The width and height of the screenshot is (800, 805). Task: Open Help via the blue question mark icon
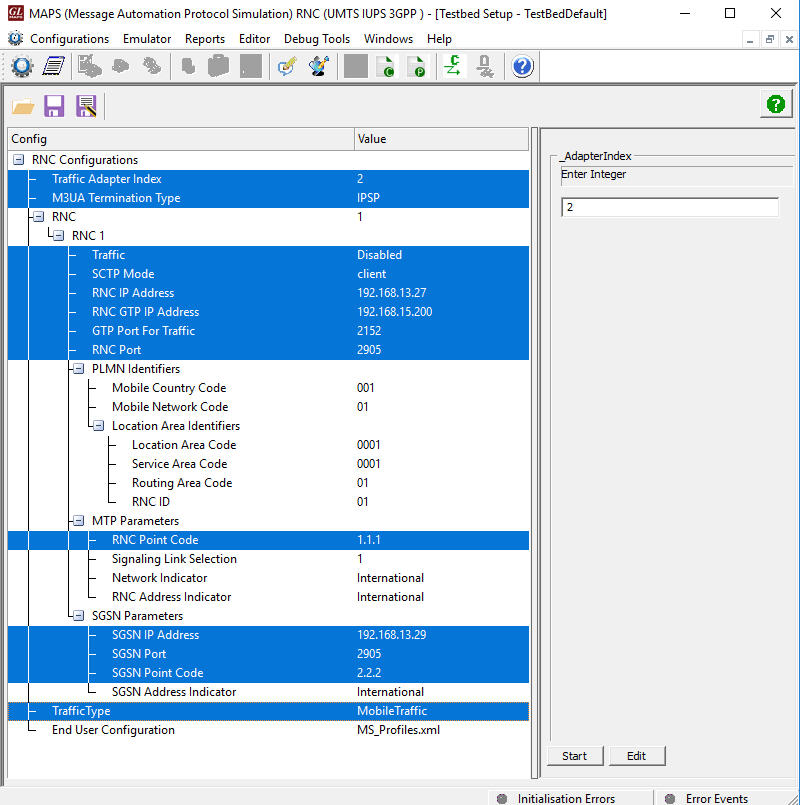coord(521,66)
